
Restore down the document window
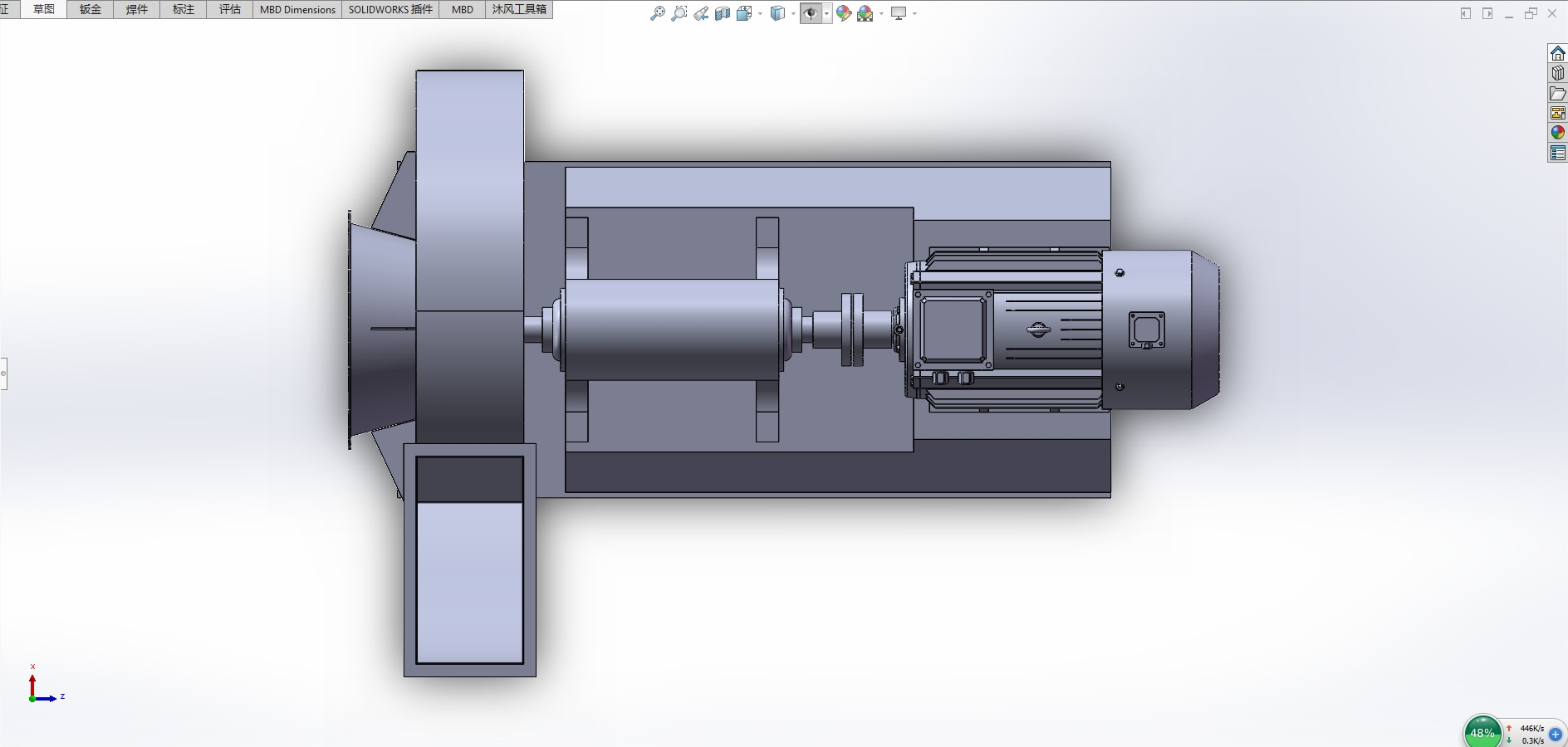(1531, 13)
